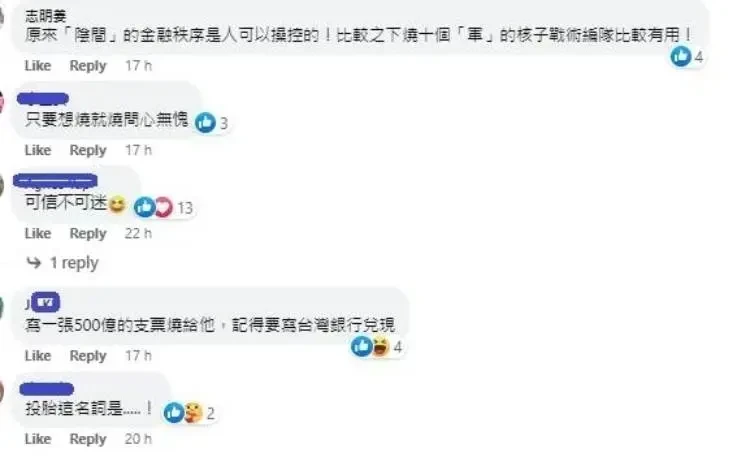Click reaction count 13

(x=185, y=208)
